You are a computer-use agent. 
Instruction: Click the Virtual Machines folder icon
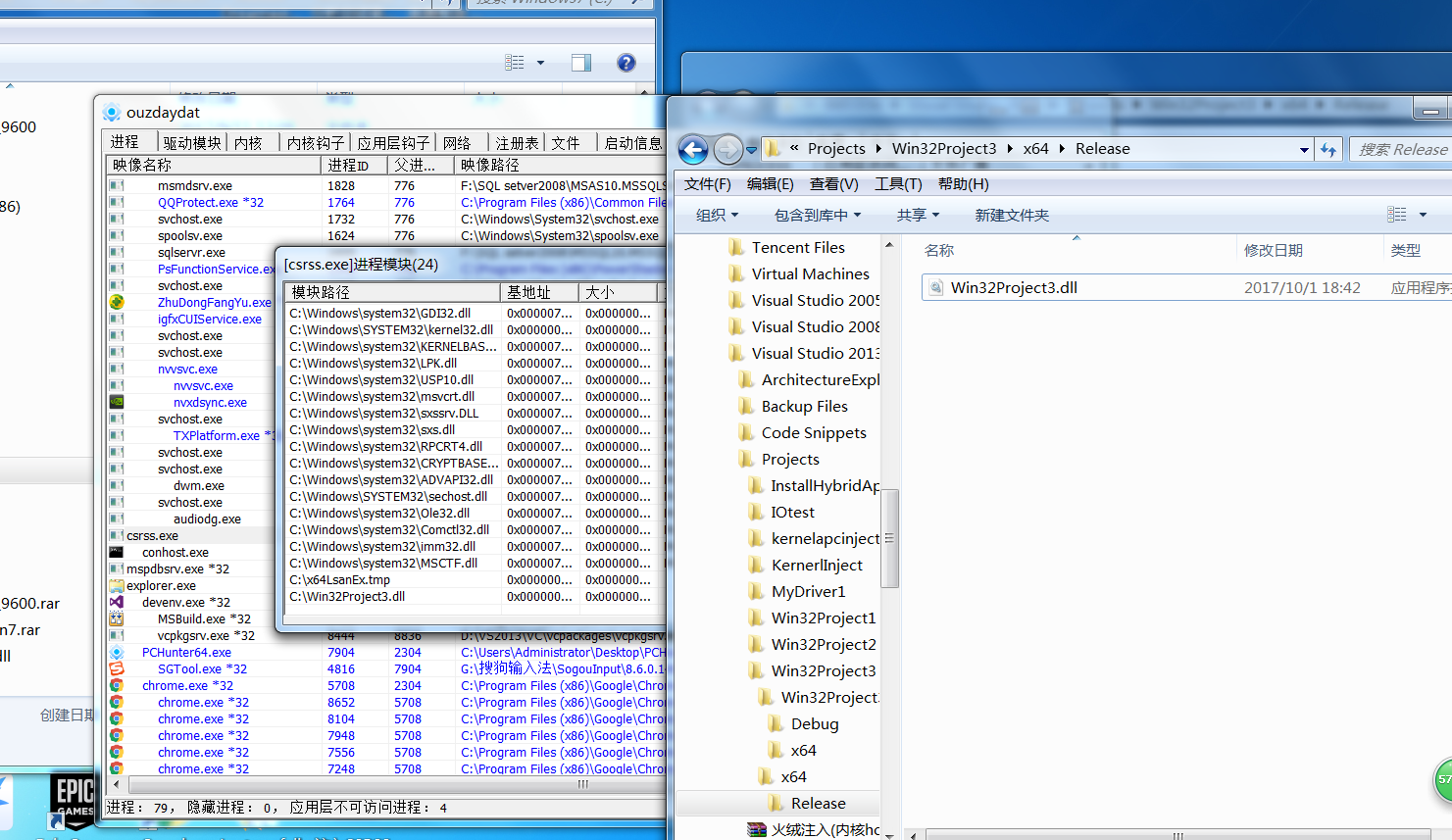click(x=736, y=274)
